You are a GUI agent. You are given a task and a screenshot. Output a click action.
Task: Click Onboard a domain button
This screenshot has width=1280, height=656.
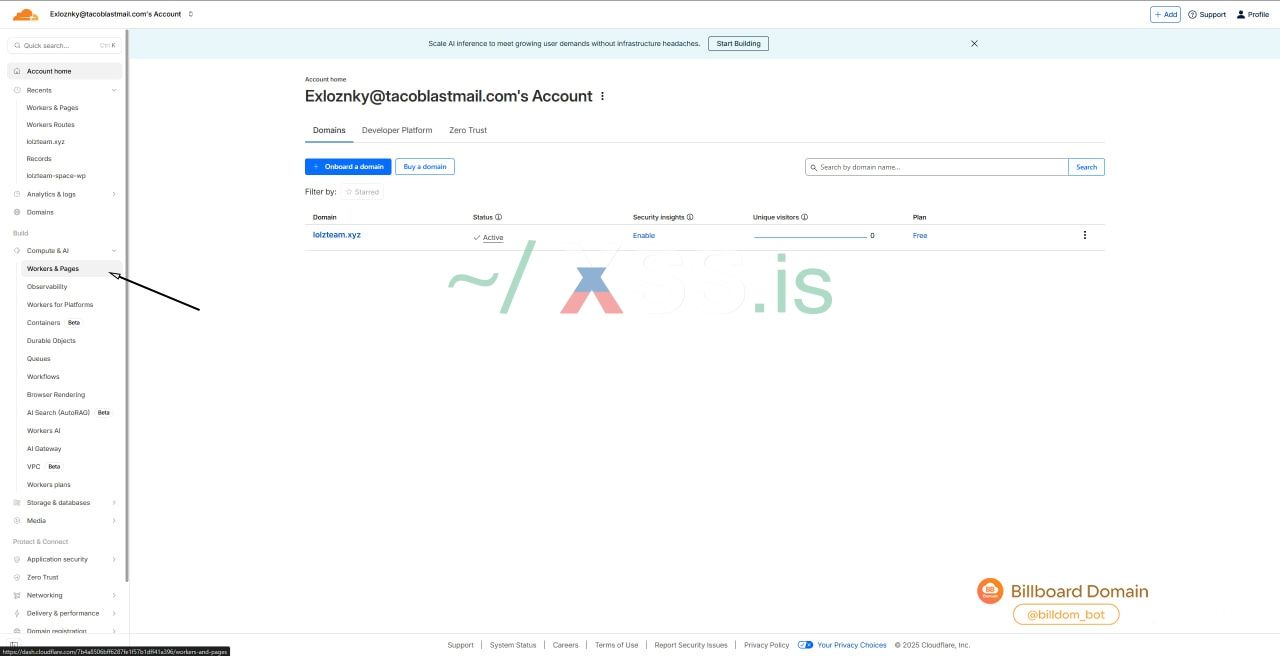coord(348,167)
